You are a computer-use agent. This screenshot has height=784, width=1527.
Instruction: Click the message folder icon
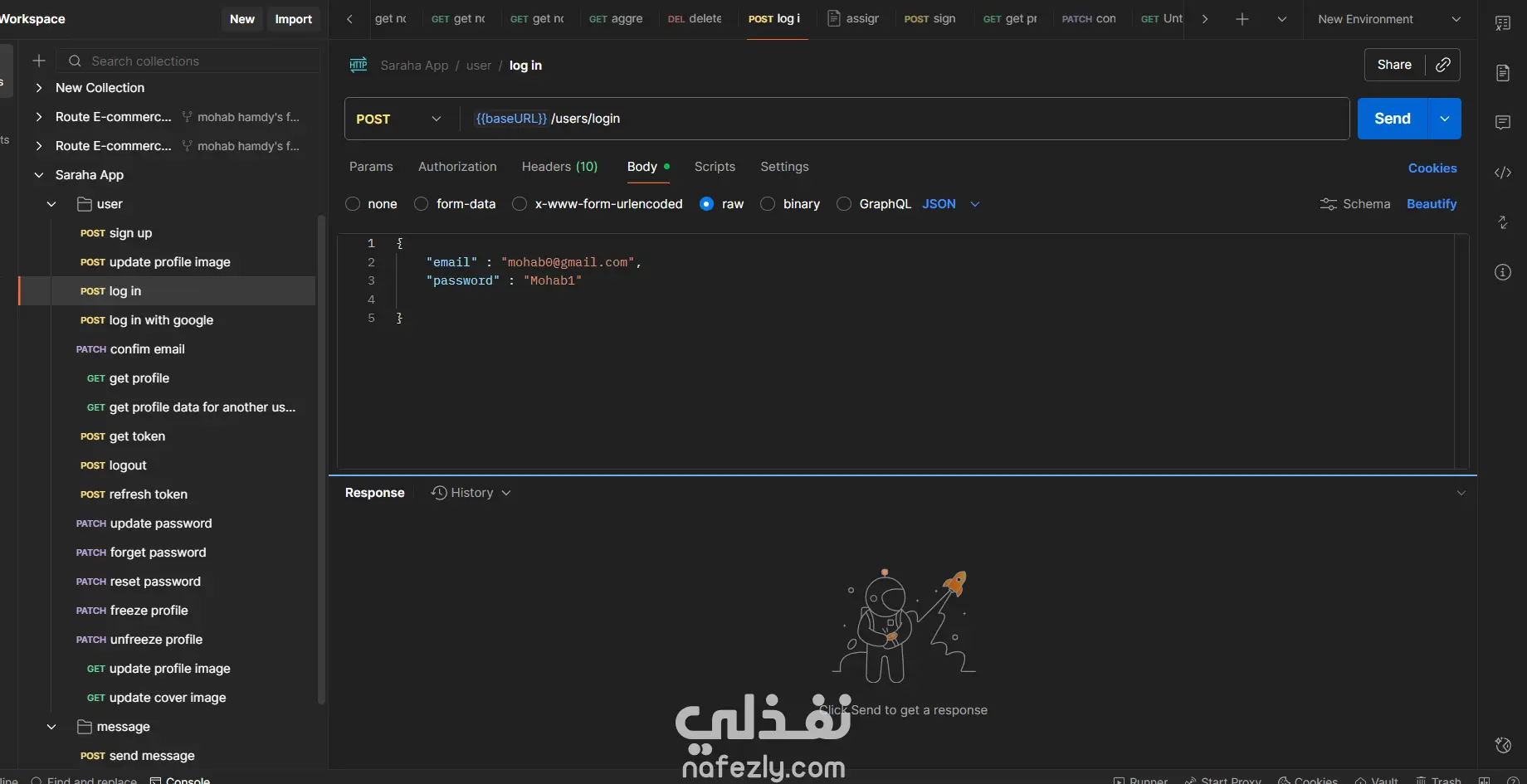click(x=84, y=727)
